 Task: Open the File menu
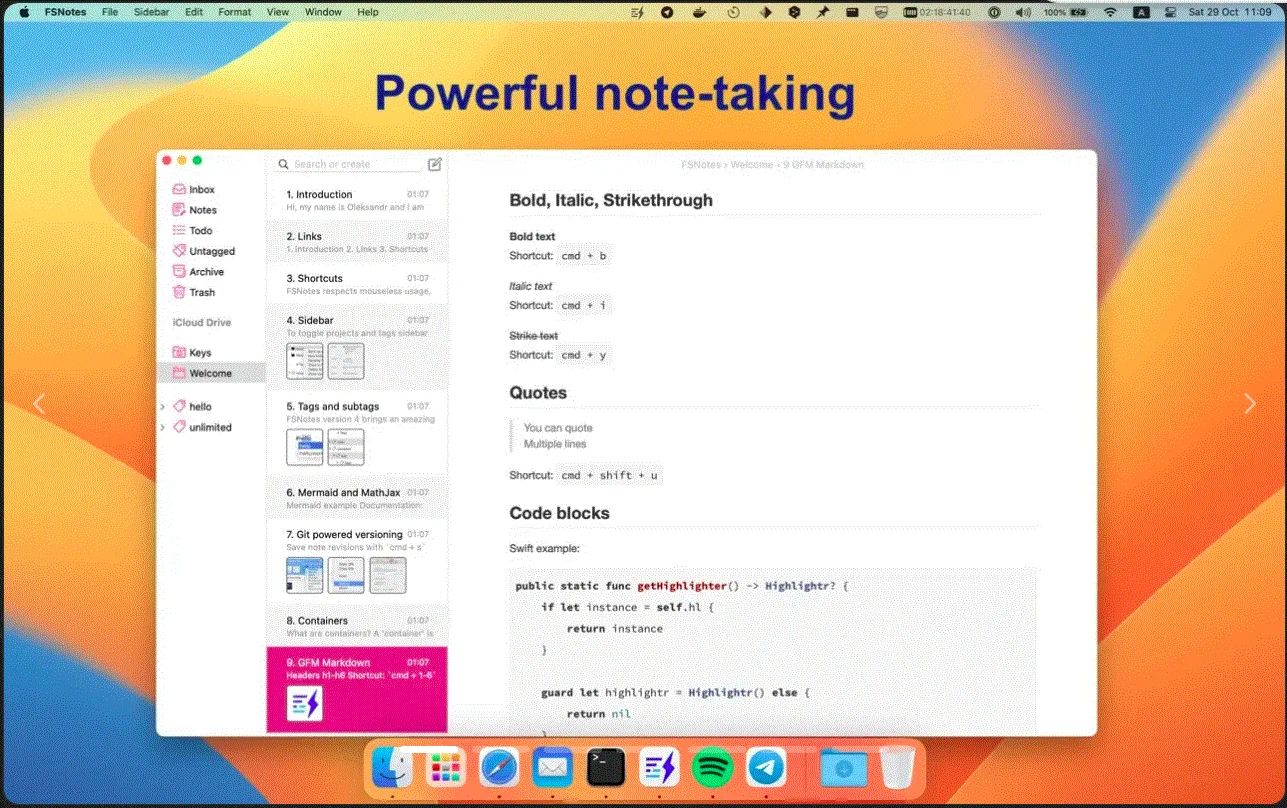110,12
